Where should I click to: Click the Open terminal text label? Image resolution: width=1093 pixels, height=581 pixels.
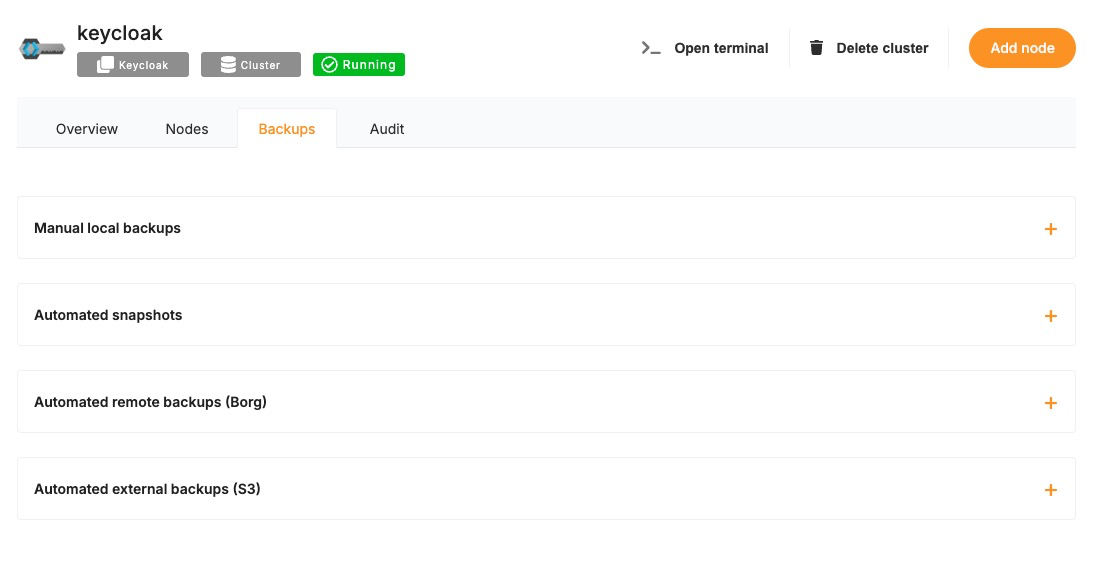(721, 48)
